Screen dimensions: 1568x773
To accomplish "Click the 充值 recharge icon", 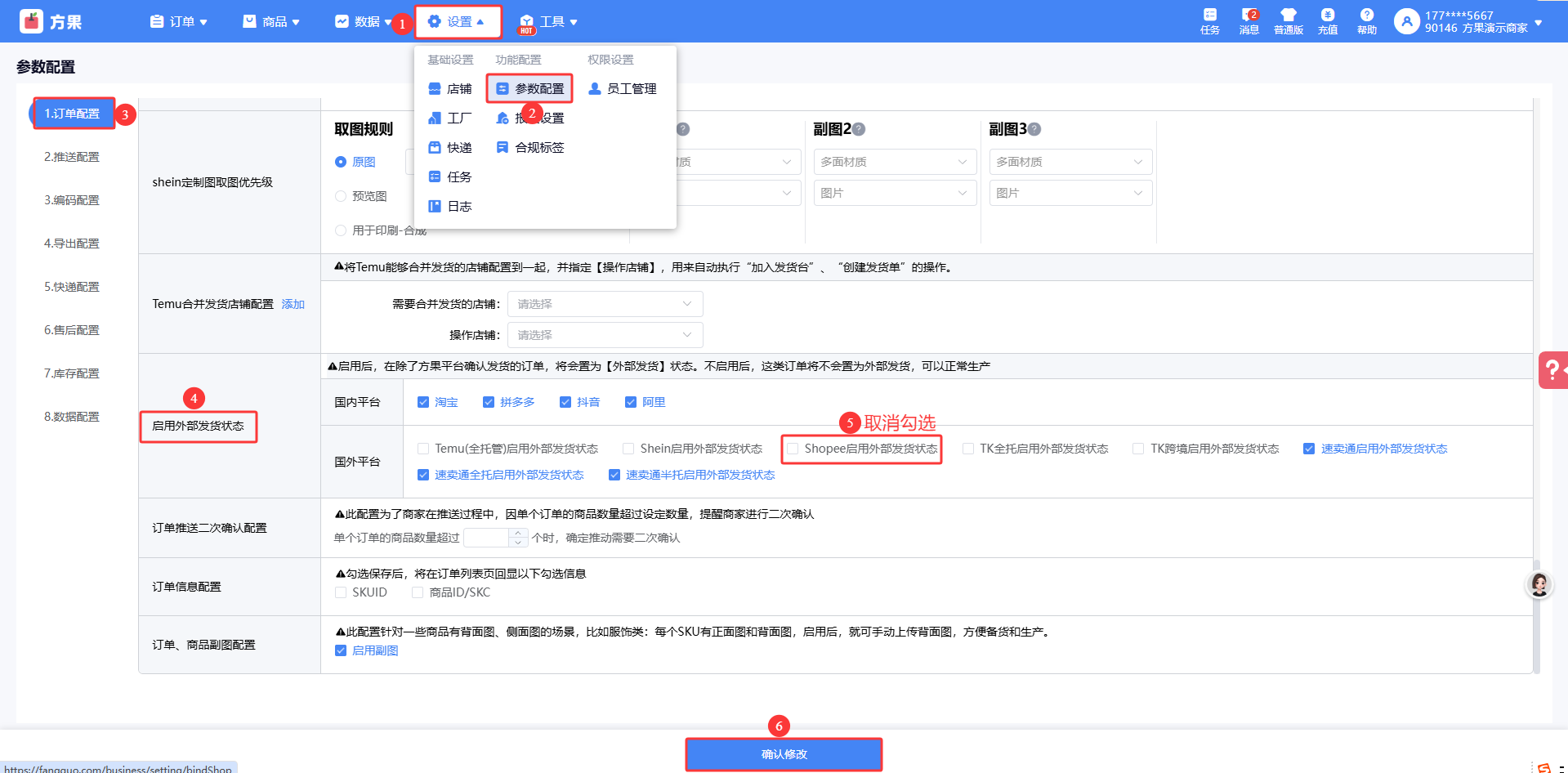I will pos(1327,20).
